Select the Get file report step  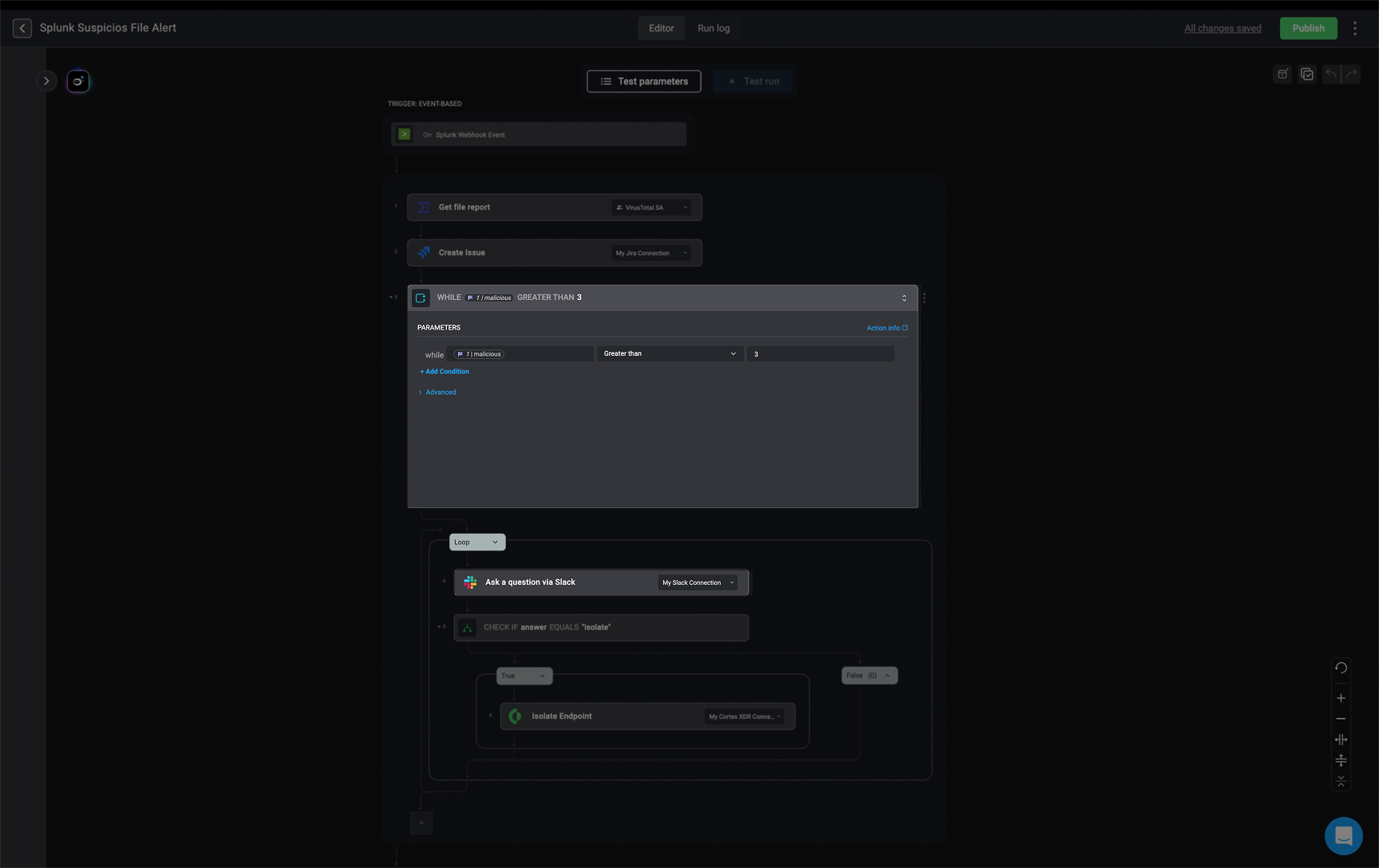coord(555,207)
